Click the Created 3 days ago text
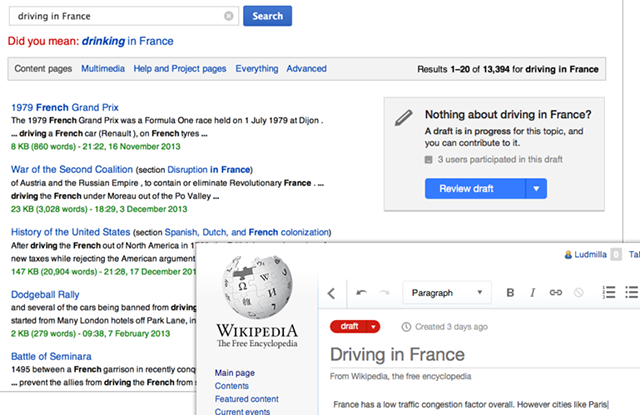The width and height of the screenshot is (640, 415). pos(451,327)
